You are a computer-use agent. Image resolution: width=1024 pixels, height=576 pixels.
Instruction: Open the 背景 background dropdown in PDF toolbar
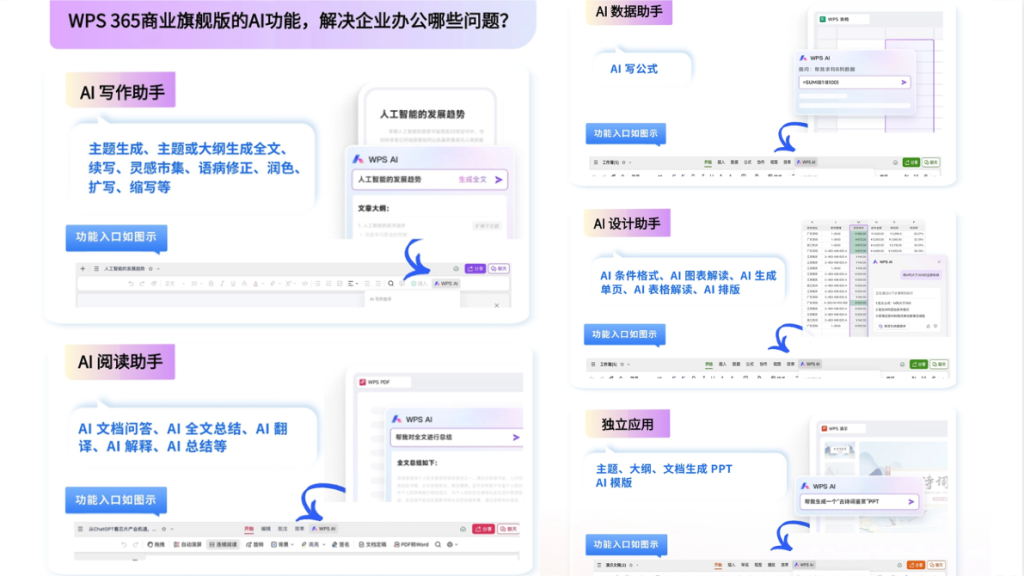(282, 545)
